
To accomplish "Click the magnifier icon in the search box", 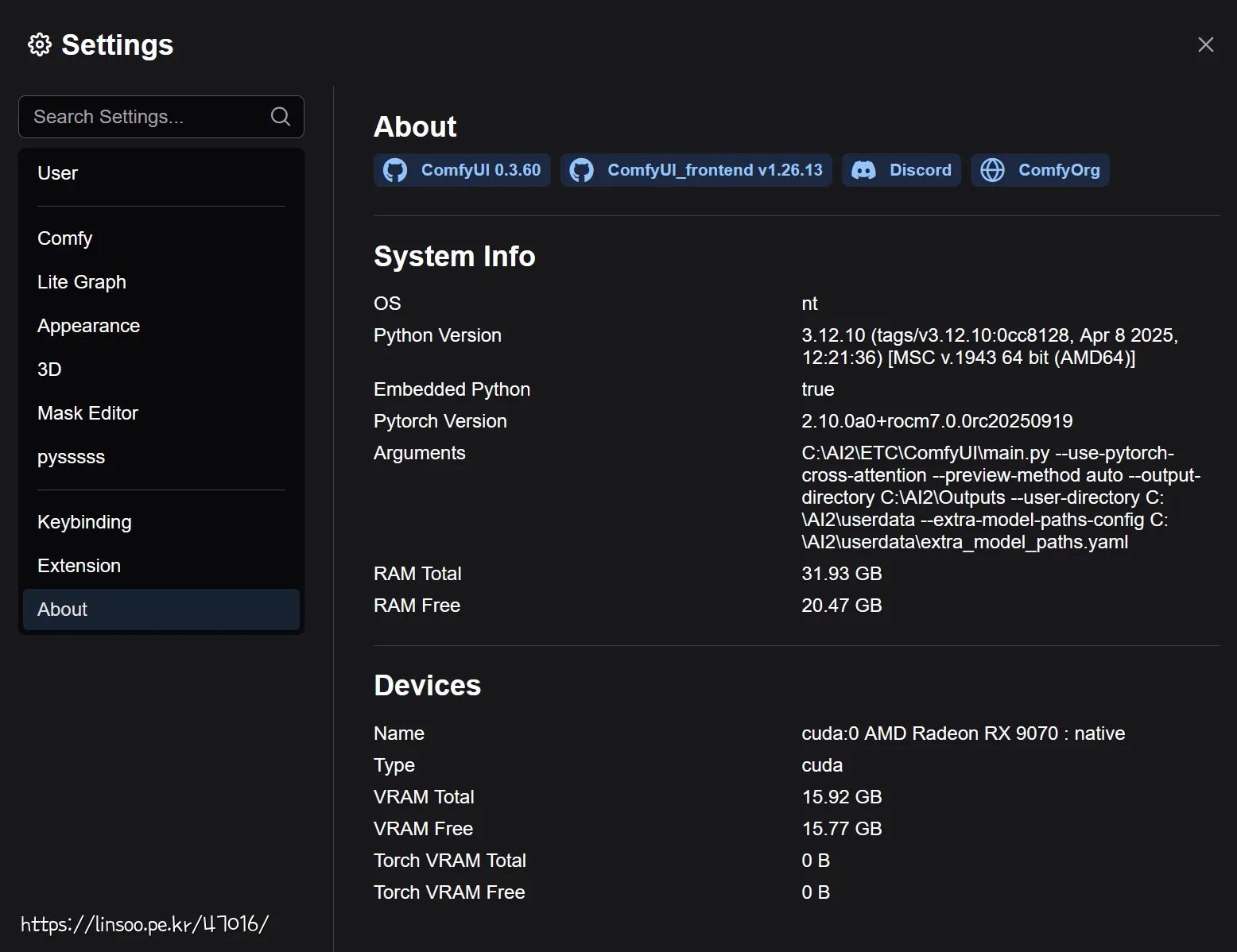I will (x=281, y=117).
